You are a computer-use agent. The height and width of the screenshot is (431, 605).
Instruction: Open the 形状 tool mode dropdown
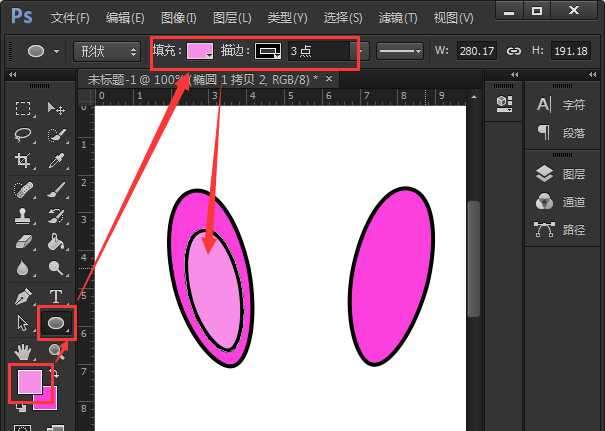click(108, 51)
